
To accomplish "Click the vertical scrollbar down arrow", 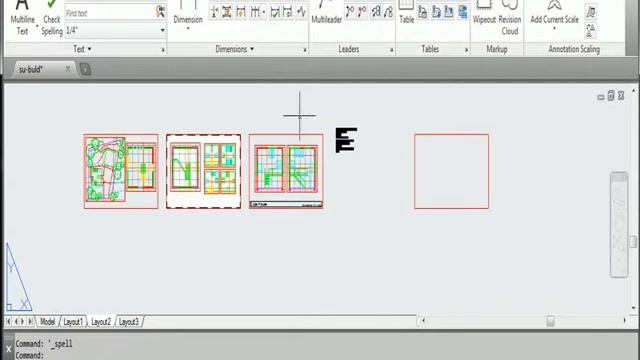I will click(x=633, y=308).
